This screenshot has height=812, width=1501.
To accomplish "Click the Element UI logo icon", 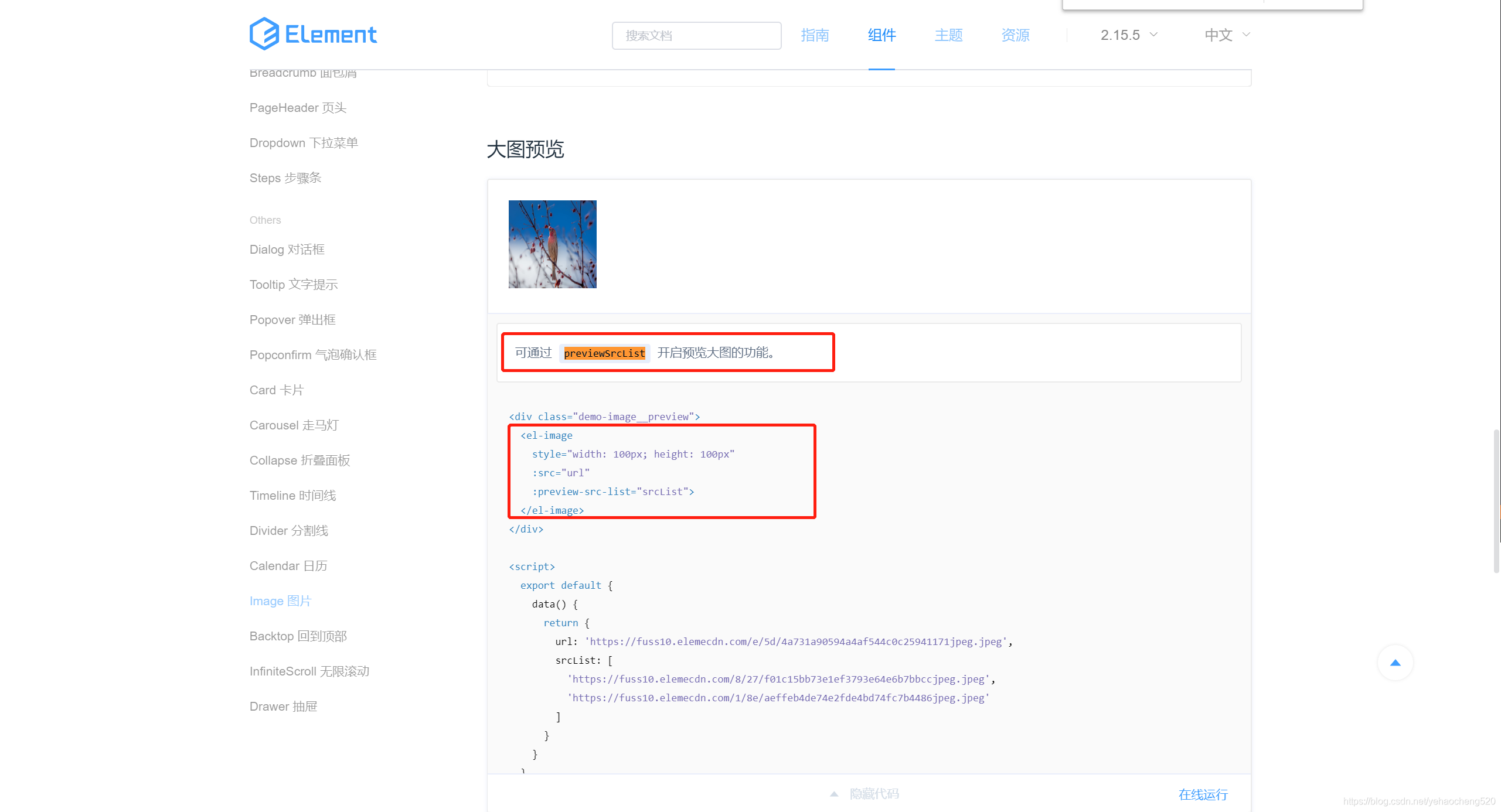I will tap(262, 34).
